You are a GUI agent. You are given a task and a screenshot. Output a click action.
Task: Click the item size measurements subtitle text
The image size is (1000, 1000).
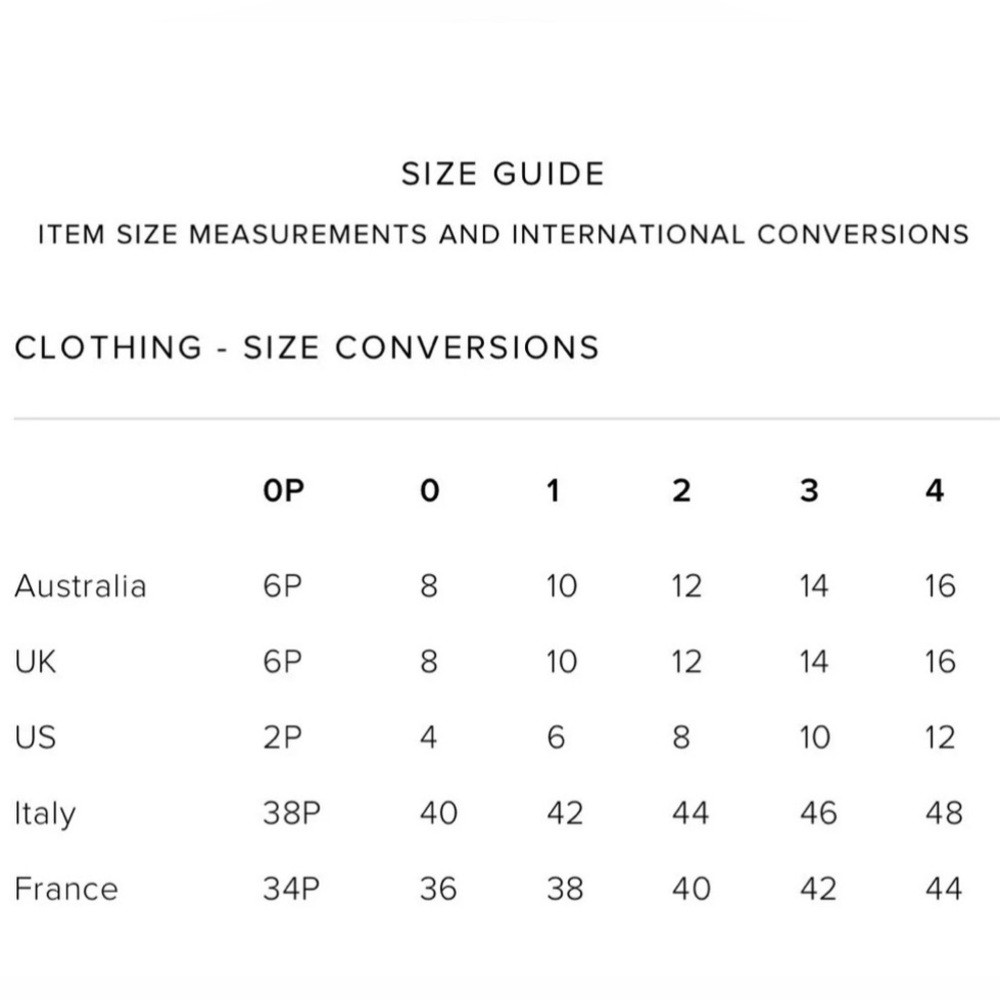pyautogui.click(x=503, y=234)
